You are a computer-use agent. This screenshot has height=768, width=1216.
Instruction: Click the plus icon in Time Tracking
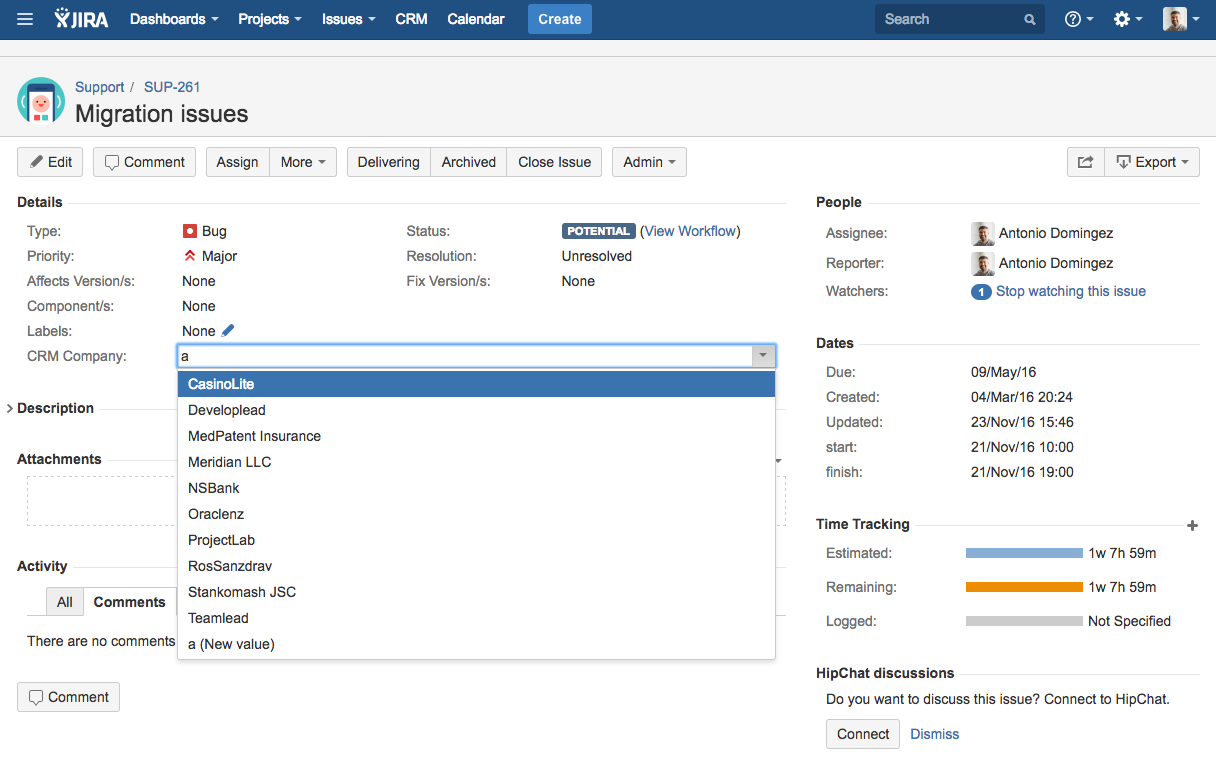coord(1191,525)
